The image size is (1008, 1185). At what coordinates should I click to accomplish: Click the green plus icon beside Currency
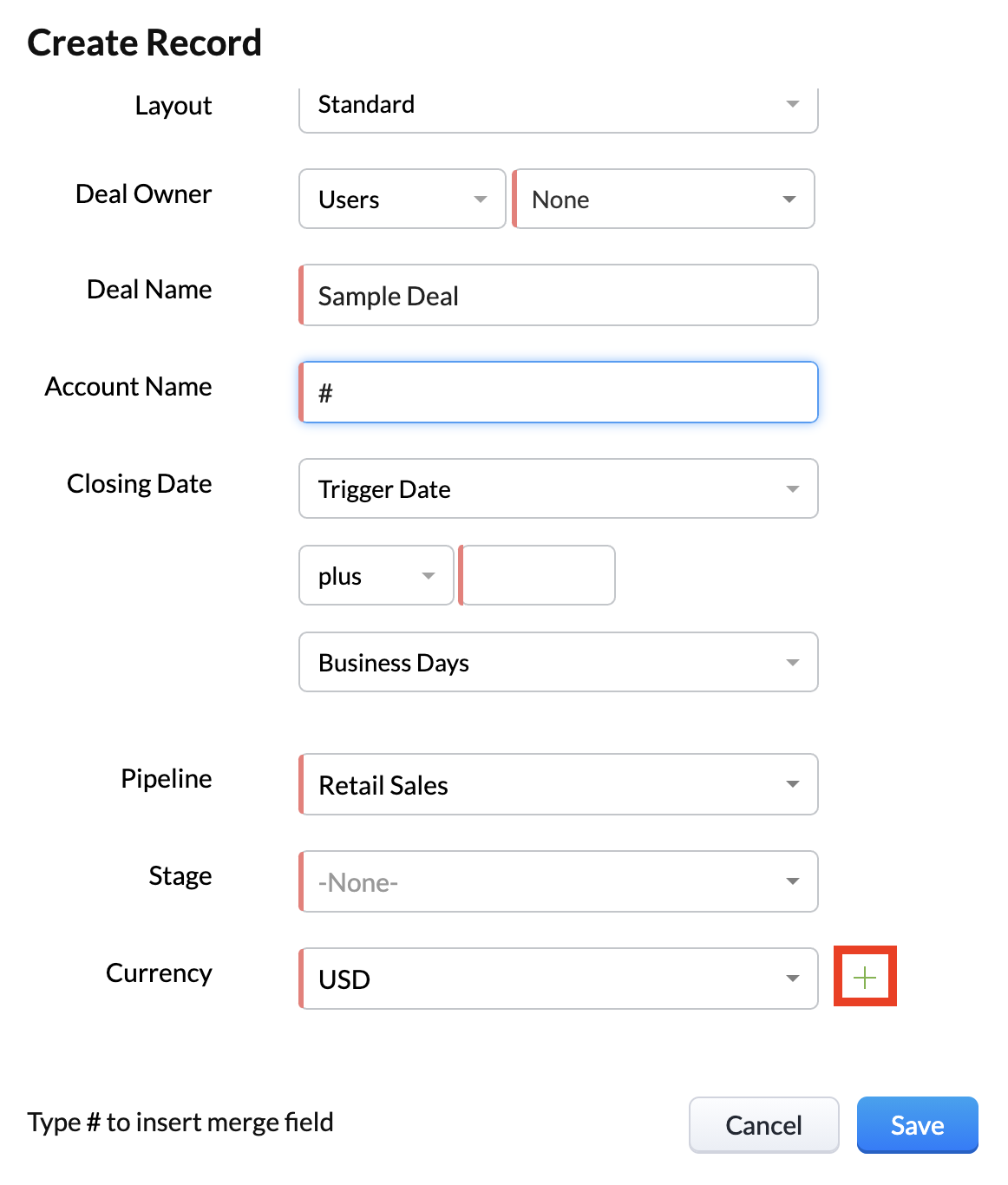coord(865,978)
